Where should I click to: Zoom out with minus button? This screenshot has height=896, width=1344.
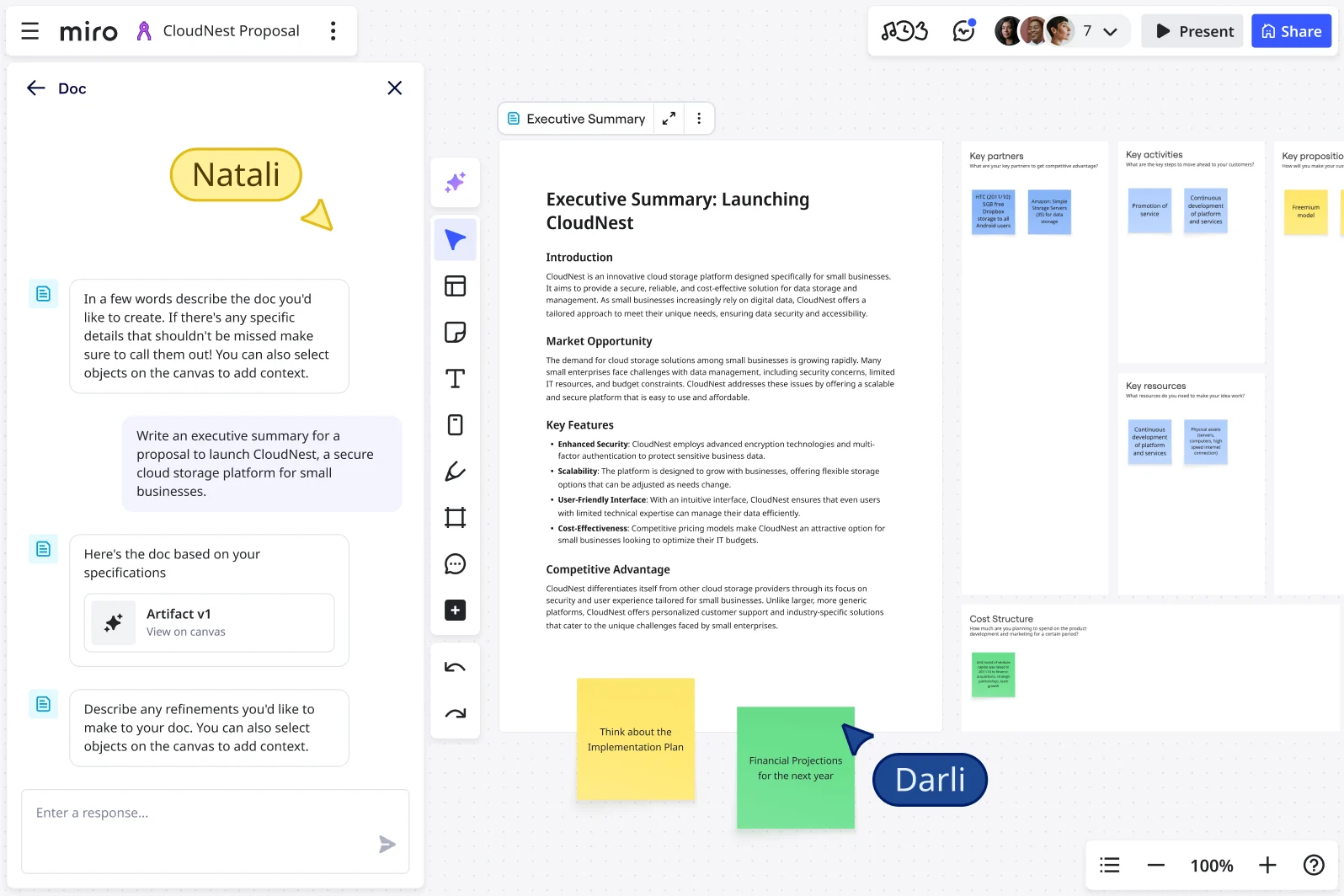1156,865
